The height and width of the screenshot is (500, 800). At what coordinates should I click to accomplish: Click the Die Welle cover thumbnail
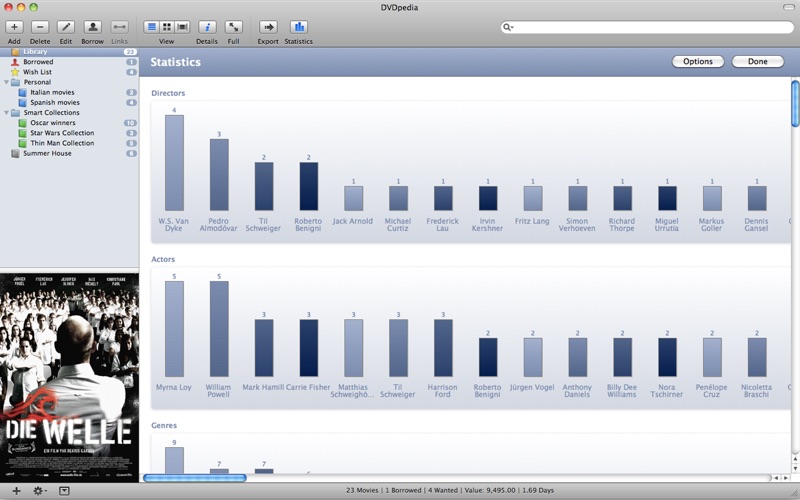coord(69,376)
